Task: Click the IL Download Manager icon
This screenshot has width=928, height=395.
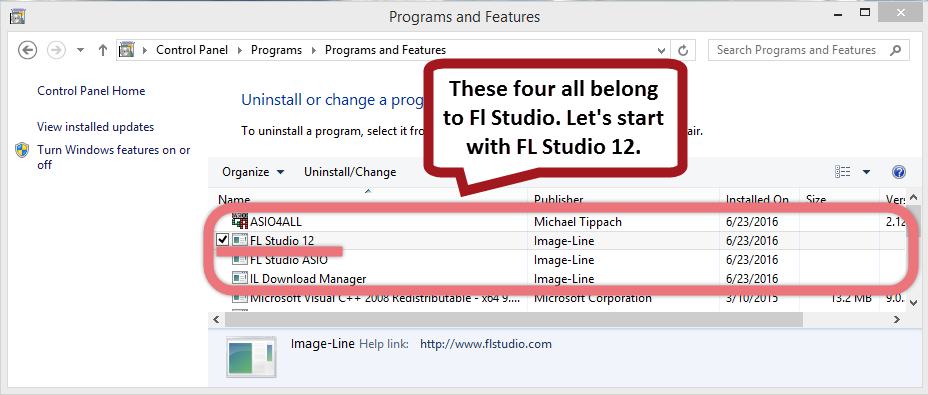Action: [240, 278]
